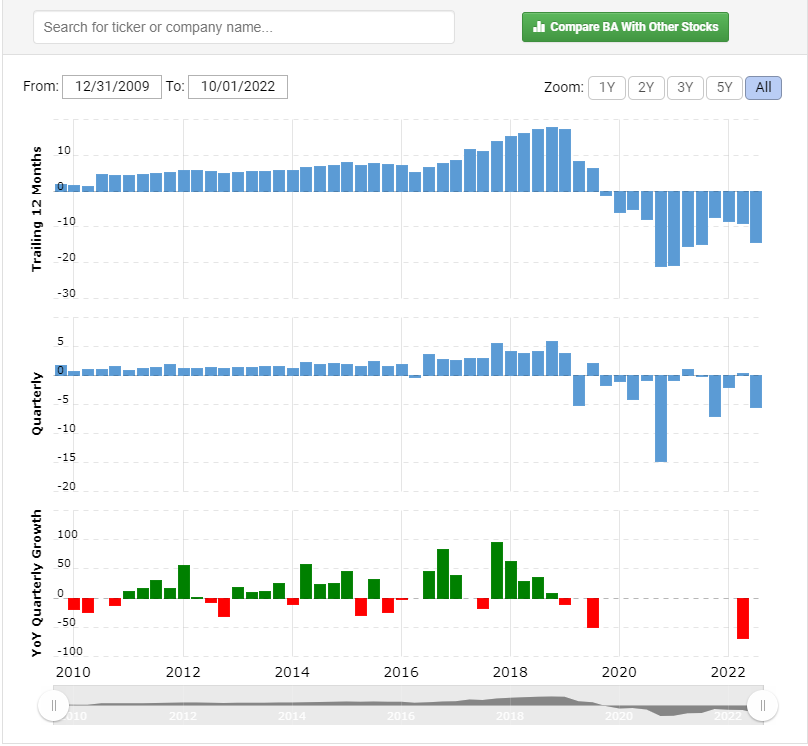The height and width of the screenshot is (746, 808).
Task: Select the 3Y zoom option
Action: [x=685, y=88]
